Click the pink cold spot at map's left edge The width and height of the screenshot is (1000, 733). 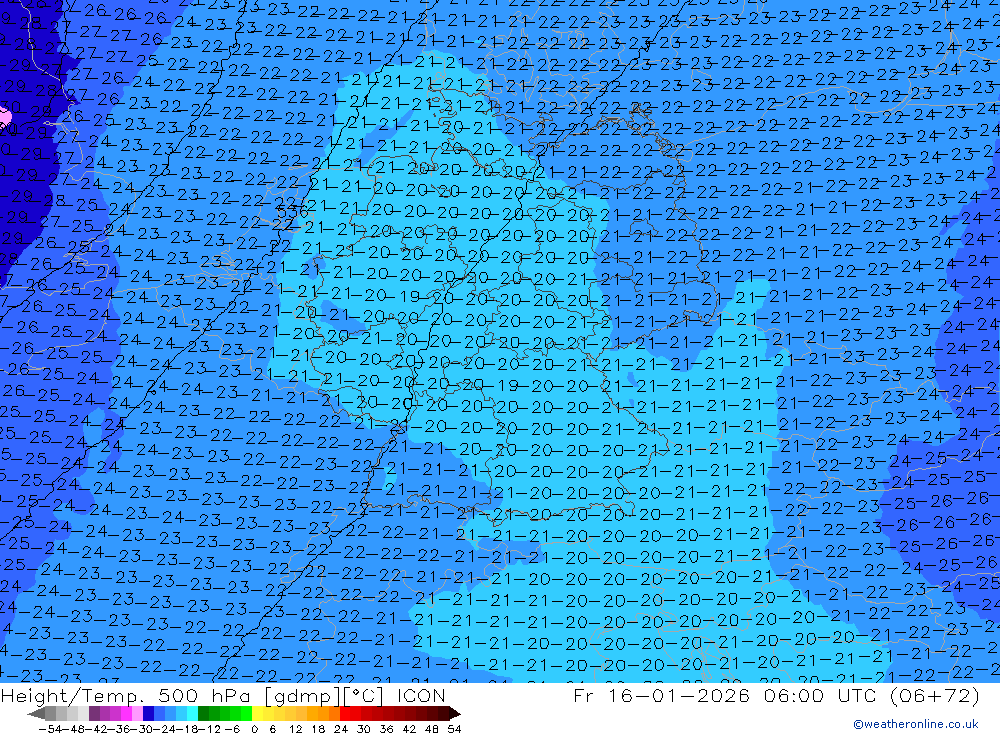pos(4,119)
